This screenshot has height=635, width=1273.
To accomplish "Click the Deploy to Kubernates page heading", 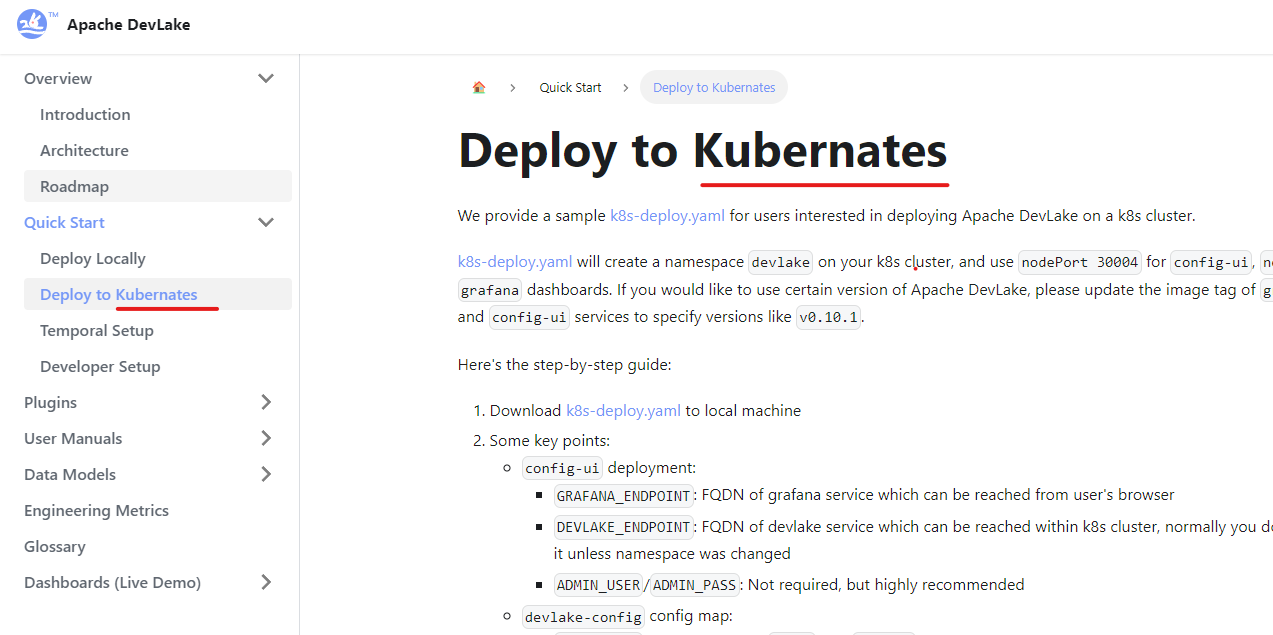I will click(702, 151).
